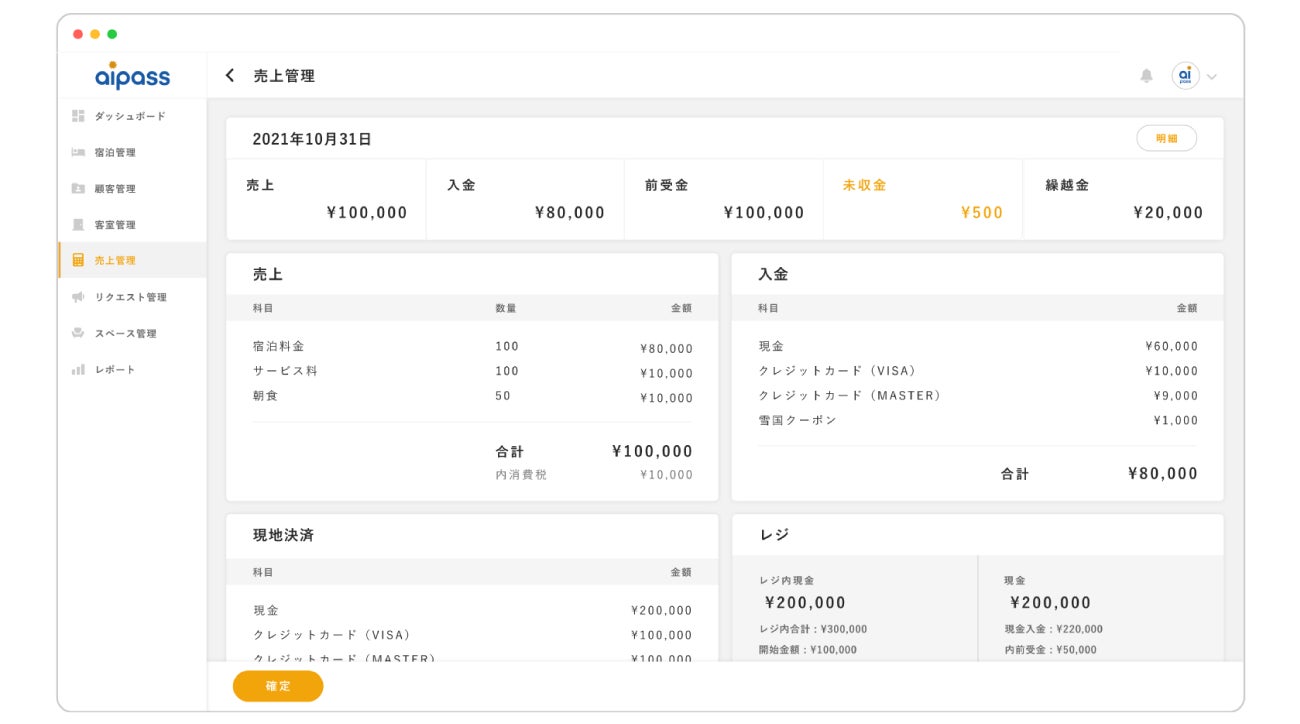Viewport: 1300px width, 724px height.
Task: Click the 客室管理 room icon
Action: (x=78, y=224)
